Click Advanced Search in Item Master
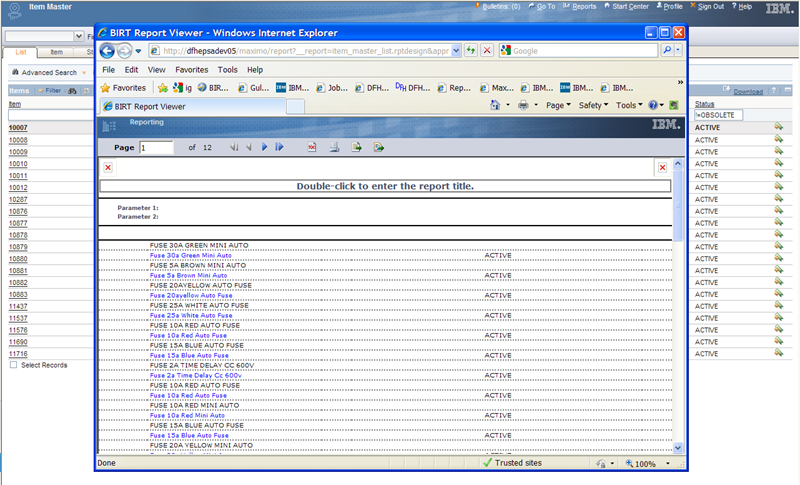The width and height of the screenshot is (800, 485). tap(49, 72)
